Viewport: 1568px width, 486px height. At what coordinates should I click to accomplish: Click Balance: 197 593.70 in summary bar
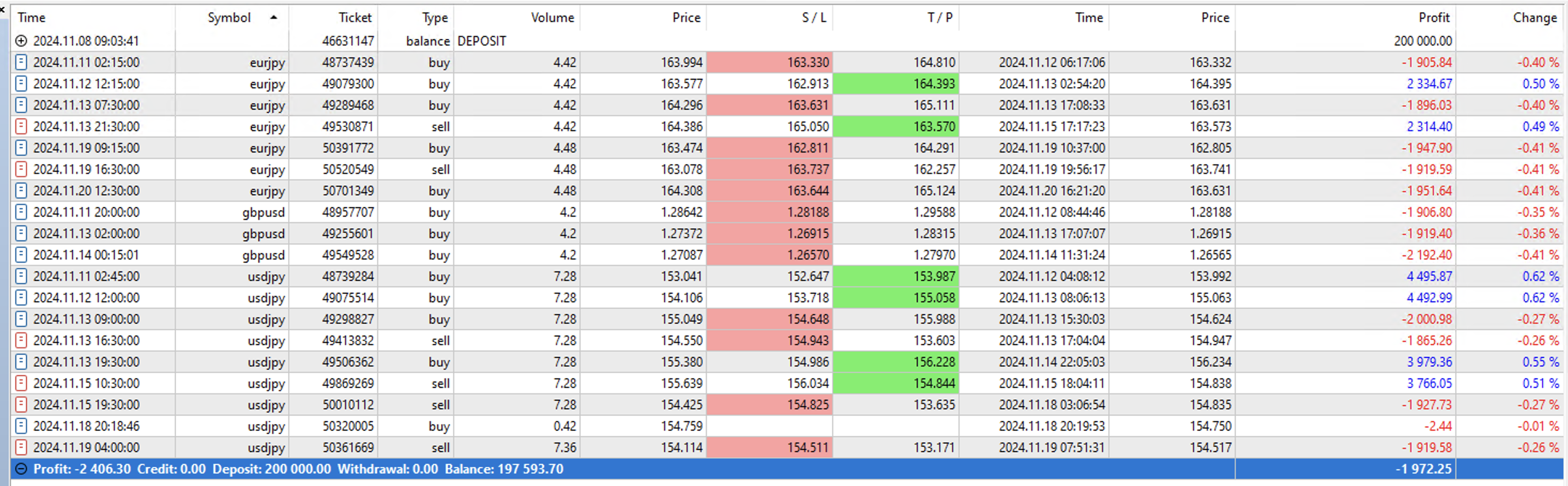(504, 469)
